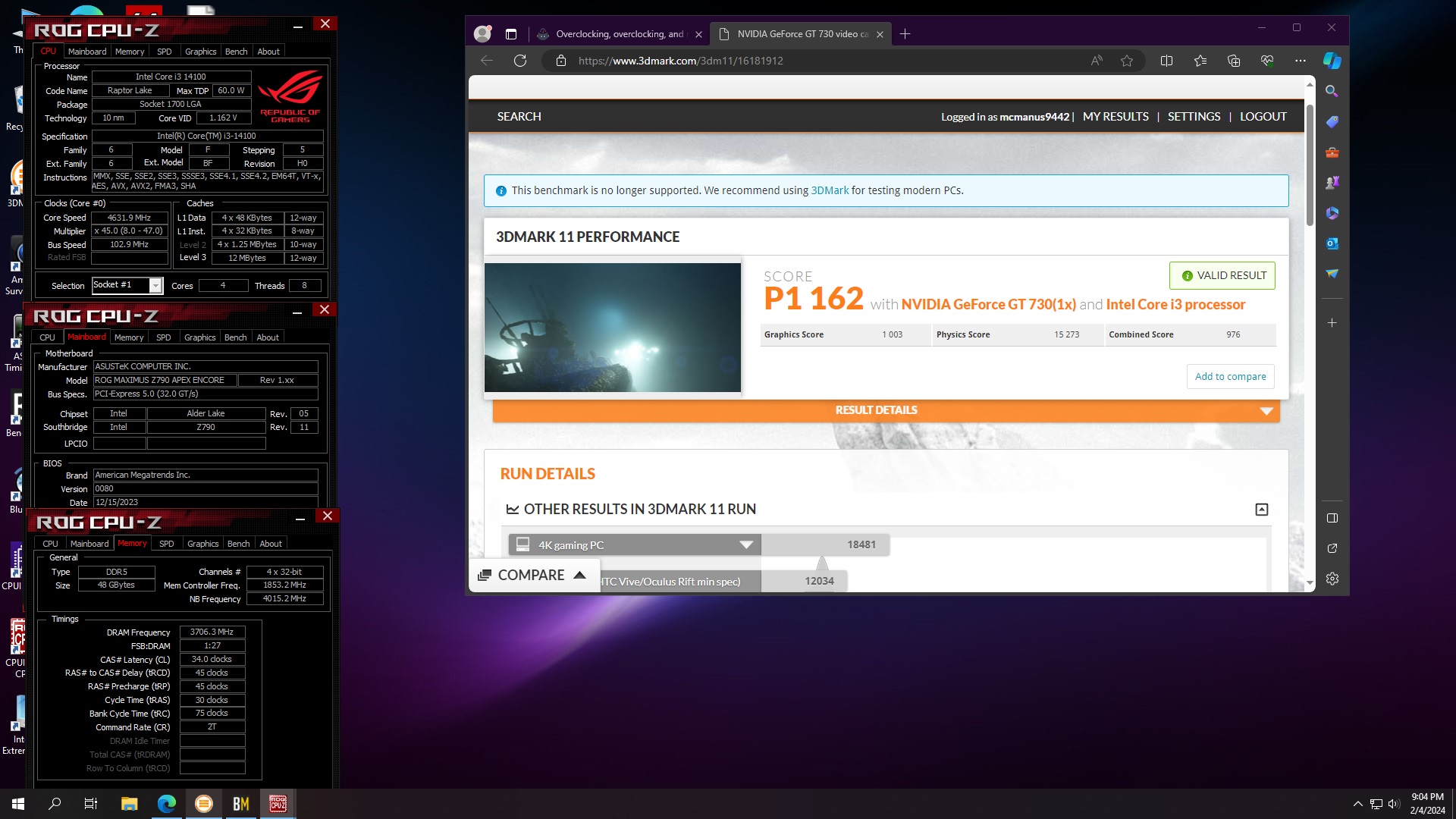Open Bench tab in the bottom CPU-Z window
Image resolution: width=1456 pixels, height=819 pixels.
[238, 544]
